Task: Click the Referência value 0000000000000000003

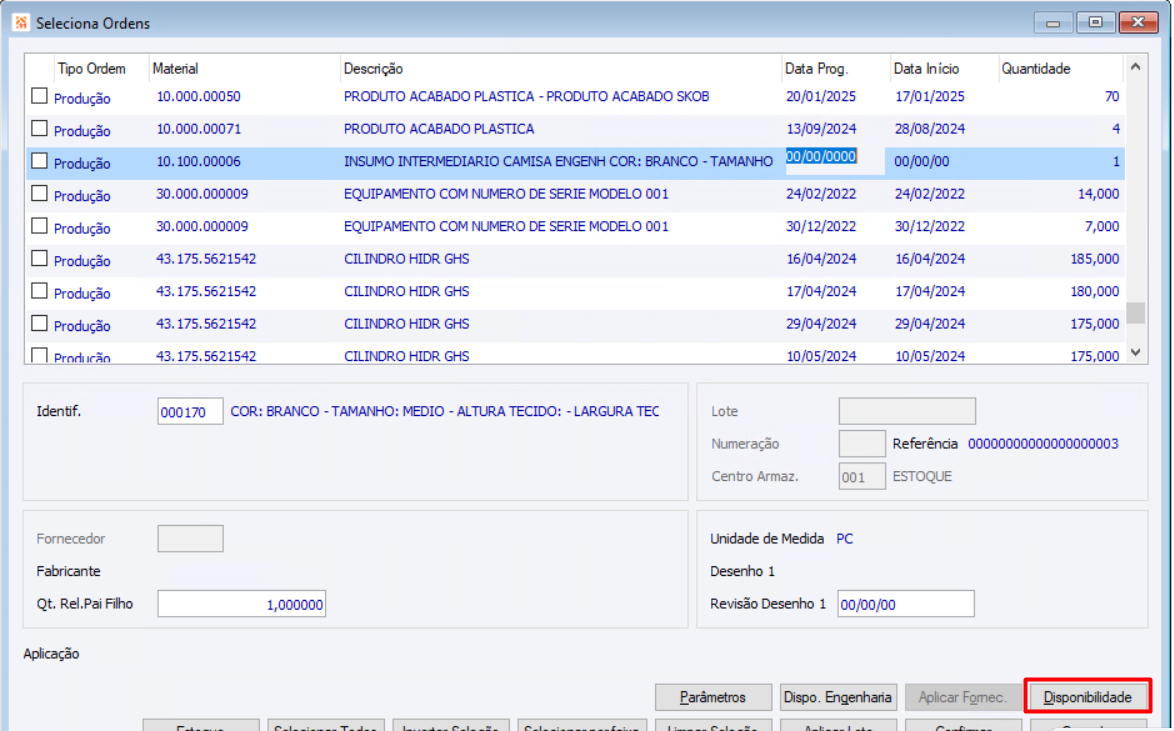Action: pos(1043,443)
